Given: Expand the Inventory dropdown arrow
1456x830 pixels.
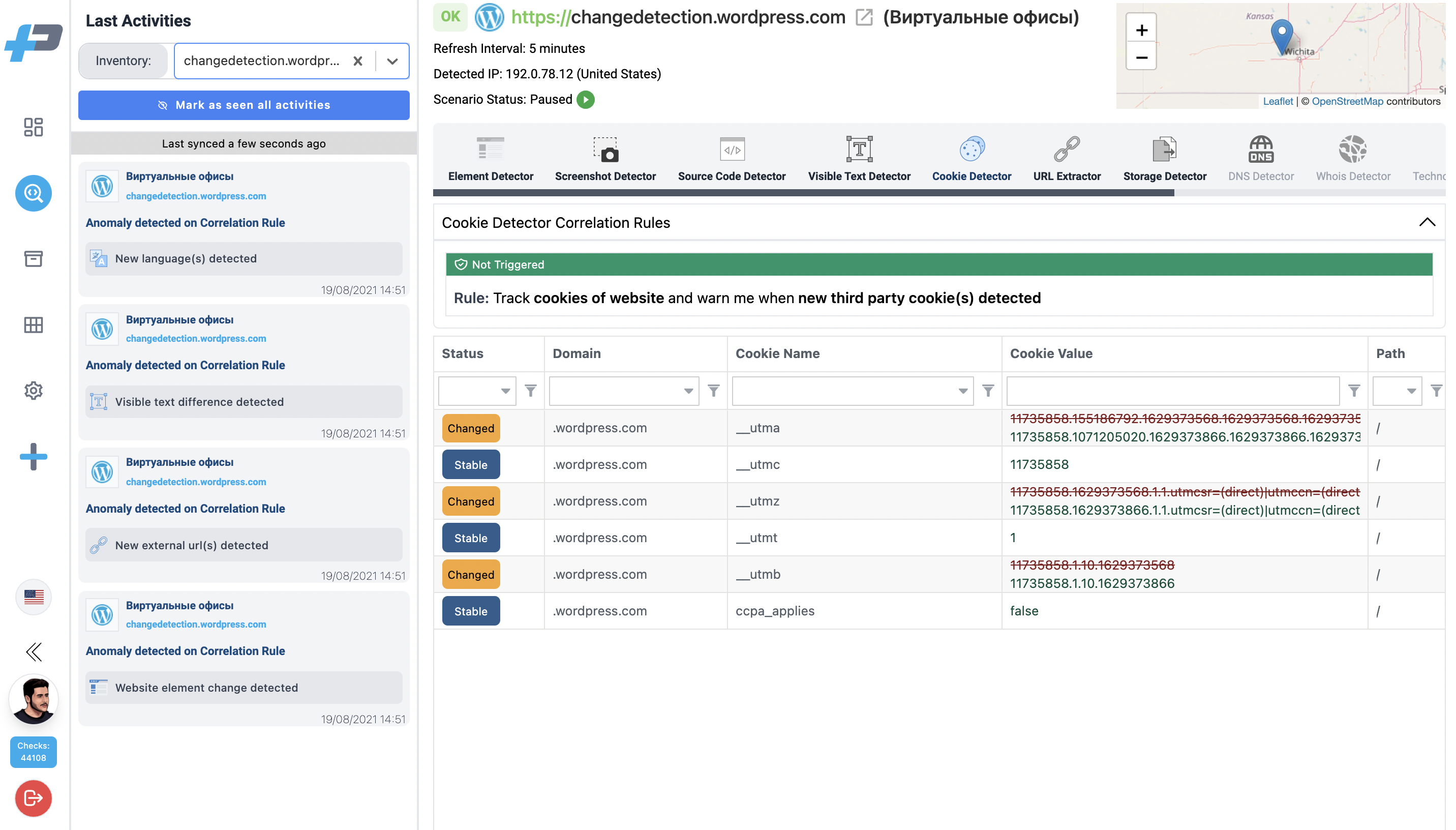Looking at the screenshot, I should point(392,61).
